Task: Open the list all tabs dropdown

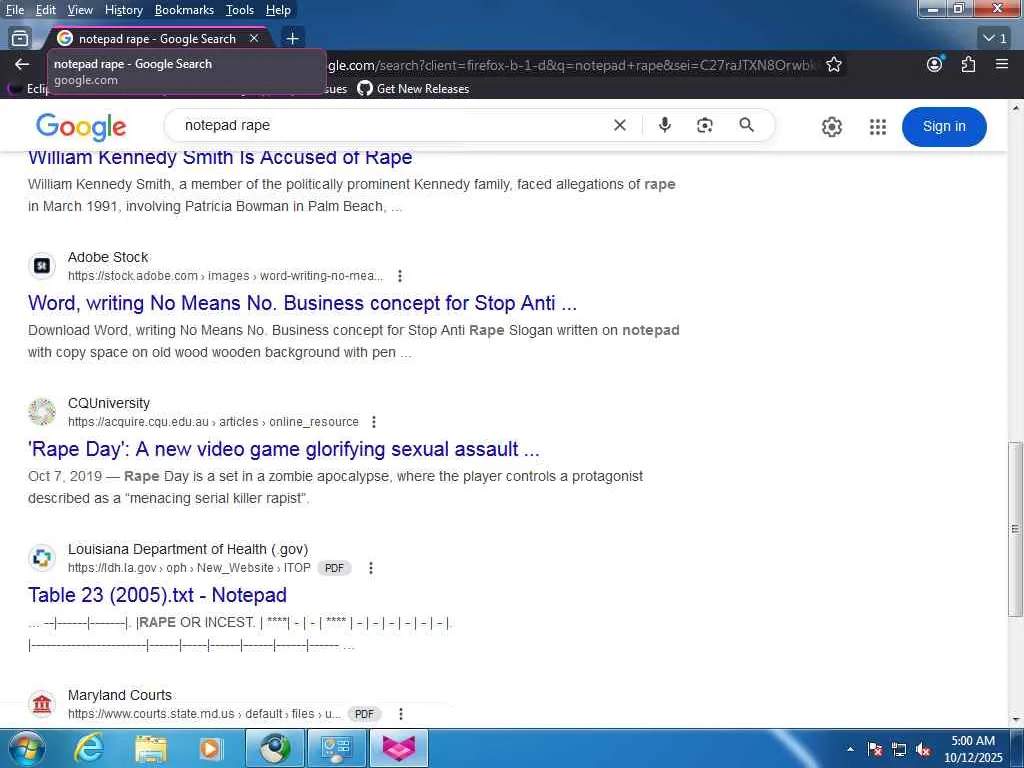Action: tap(995, 39)
